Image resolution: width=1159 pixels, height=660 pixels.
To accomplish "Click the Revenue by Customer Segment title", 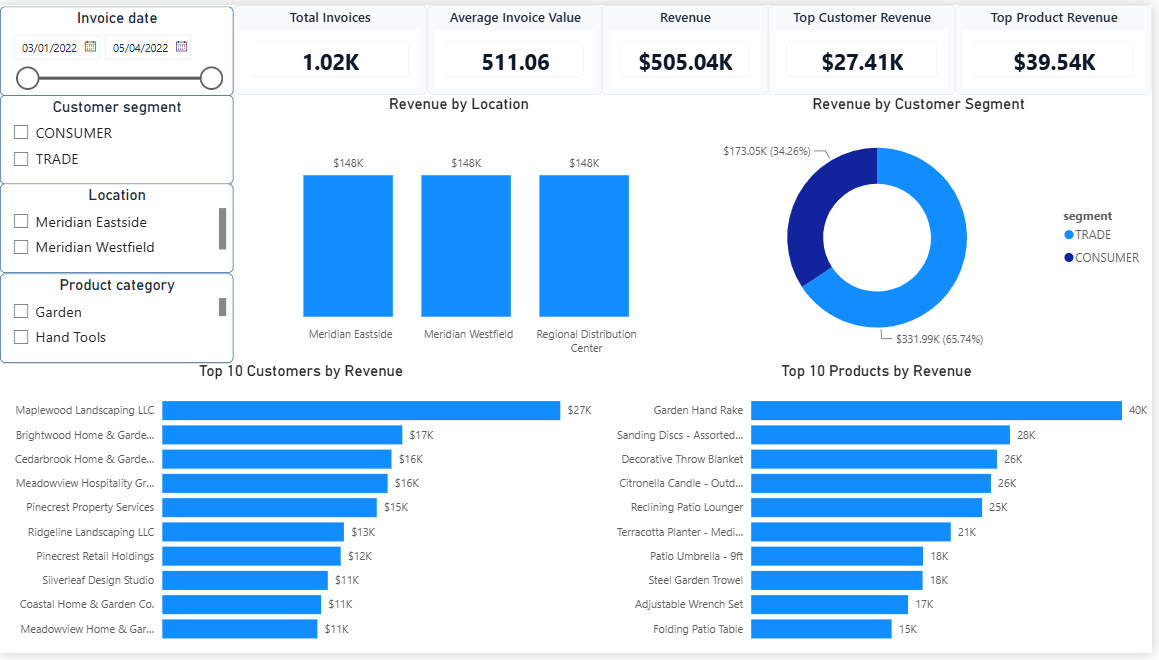I will (x=918, y=104).
